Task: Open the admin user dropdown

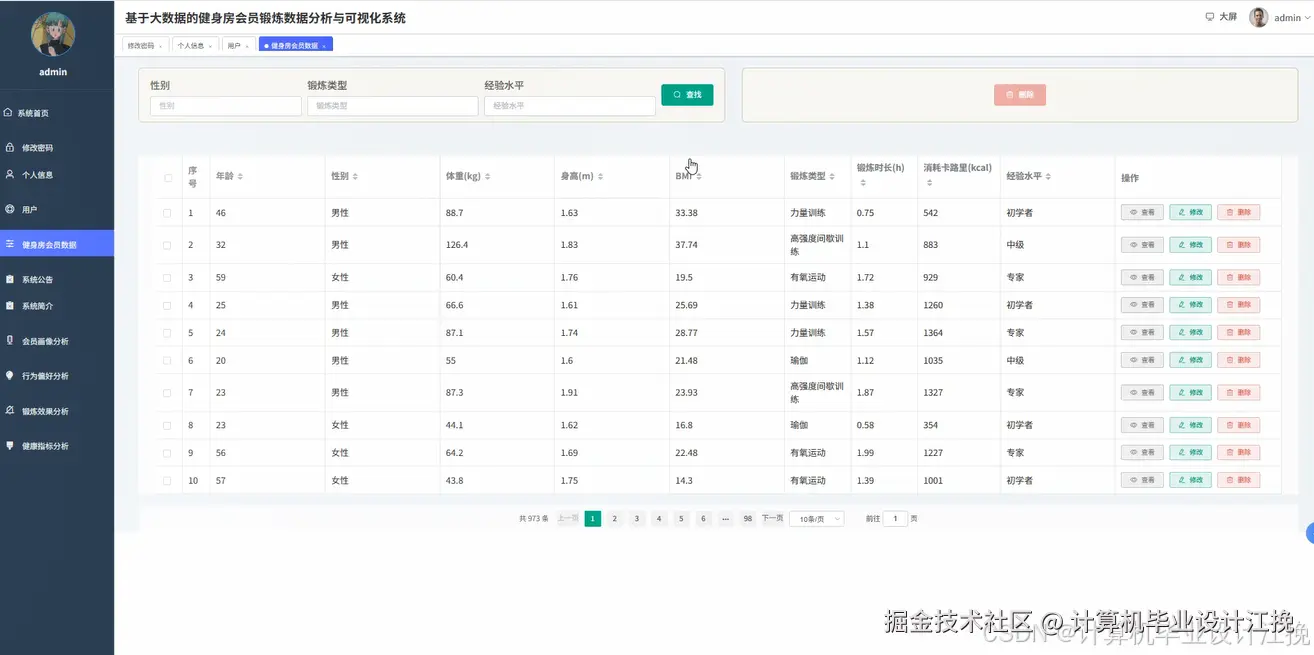Action: point(1290,18)
